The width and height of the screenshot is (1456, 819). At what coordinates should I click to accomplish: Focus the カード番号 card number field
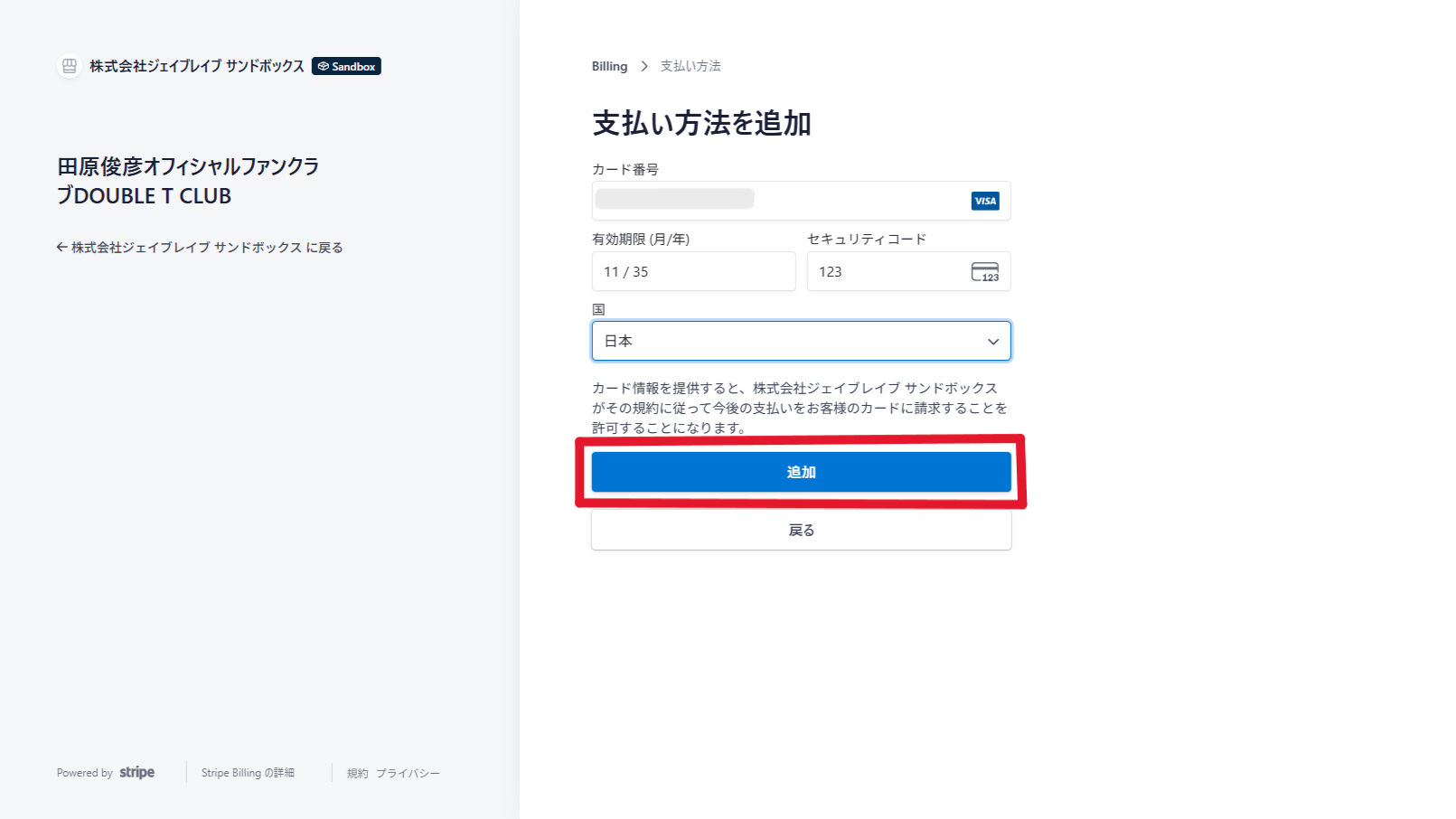click(x=777, y=201)
